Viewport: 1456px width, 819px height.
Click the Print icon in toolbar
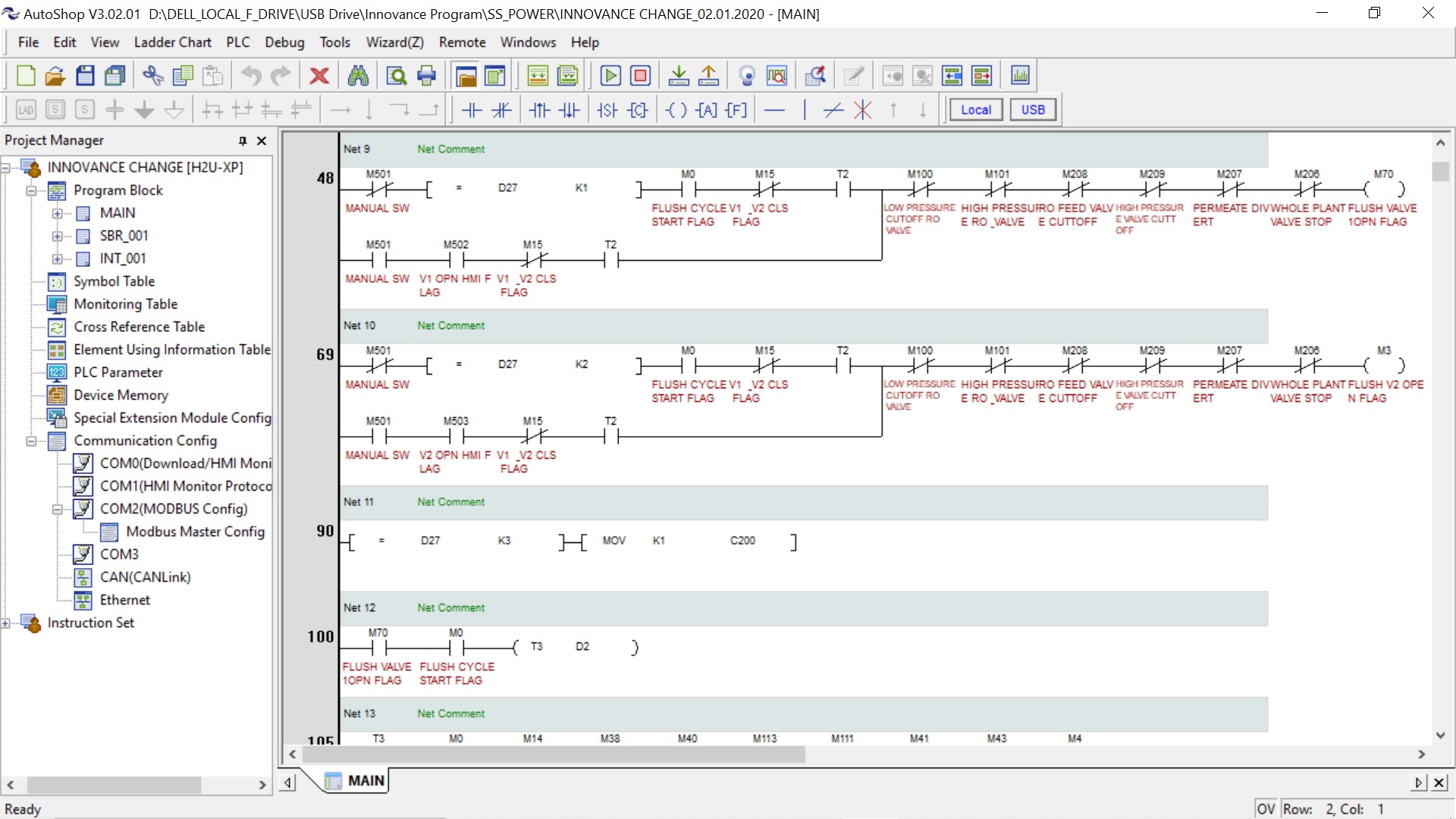click(x=427, y=76)
